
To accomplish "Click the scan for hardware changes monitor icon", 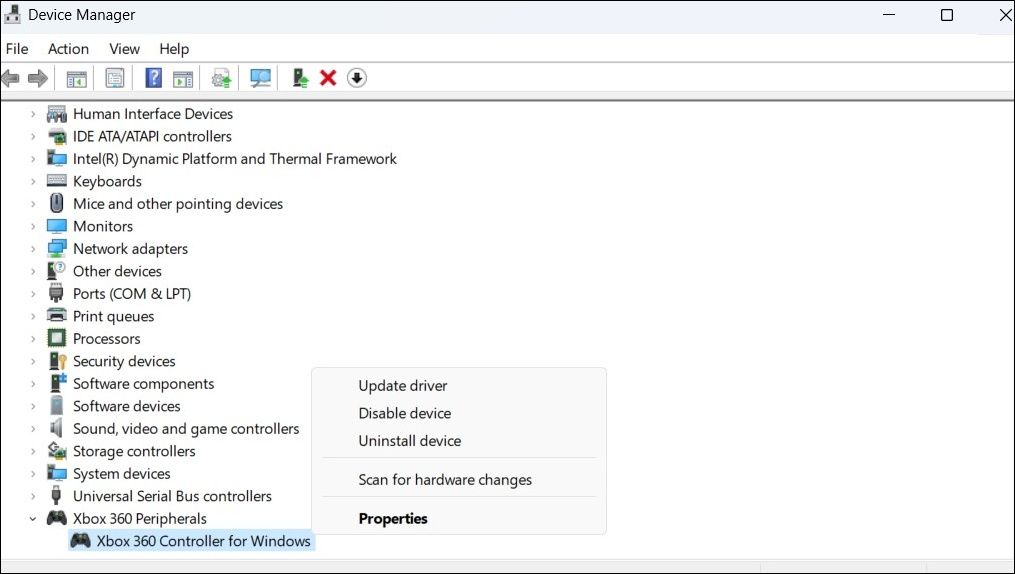I will click(x=261, y=78).
